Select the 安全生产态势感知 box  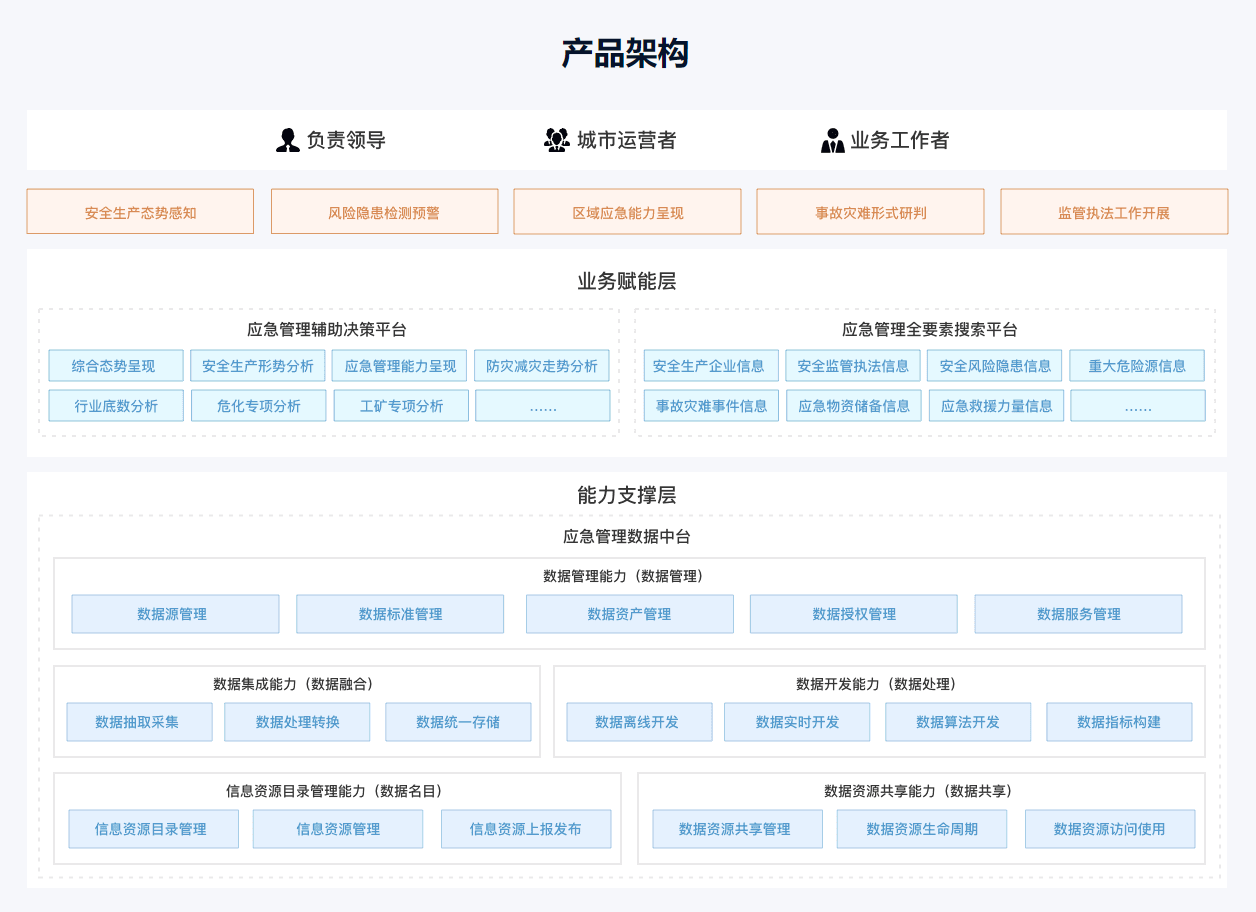pos(140,212)
